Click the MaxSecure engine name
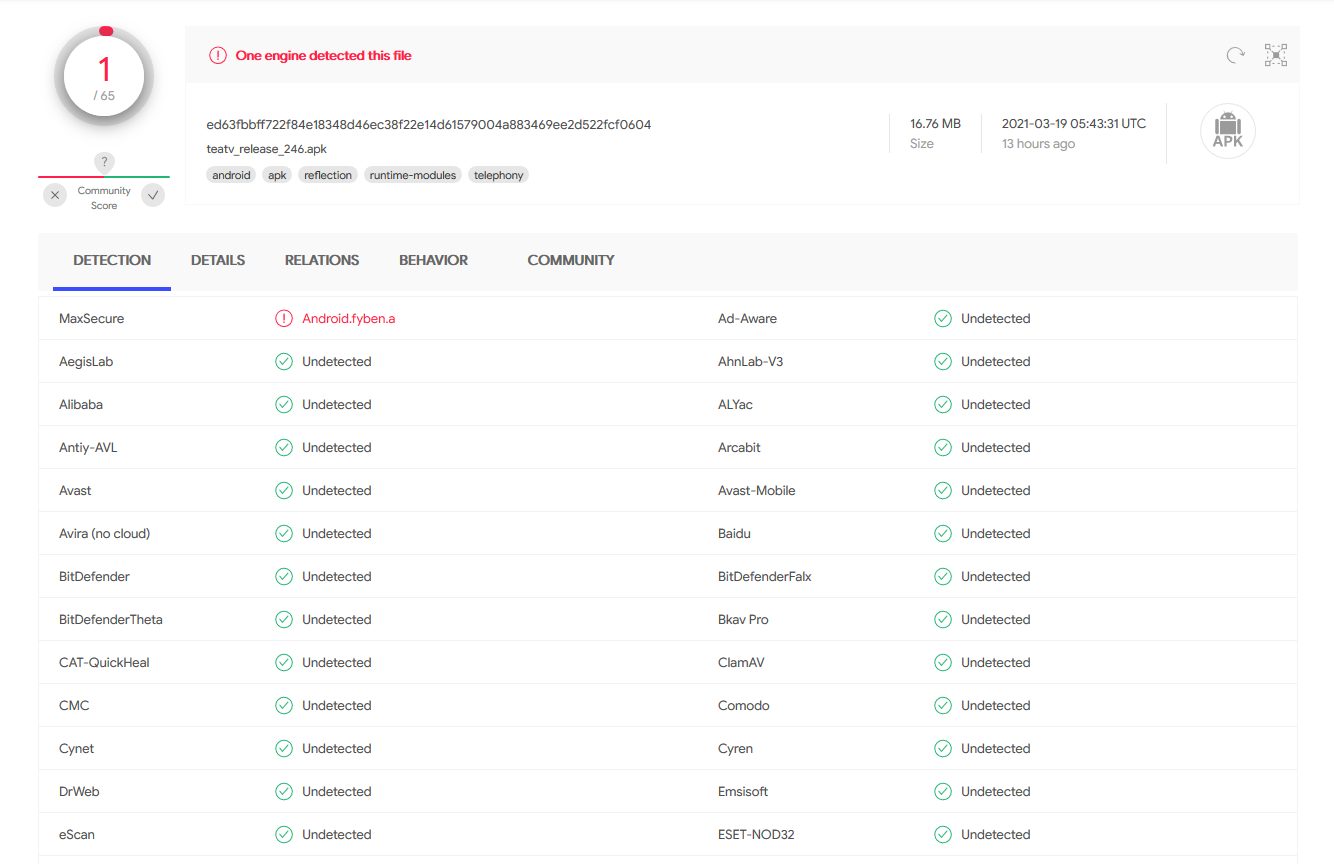 (x=92, y=319)
